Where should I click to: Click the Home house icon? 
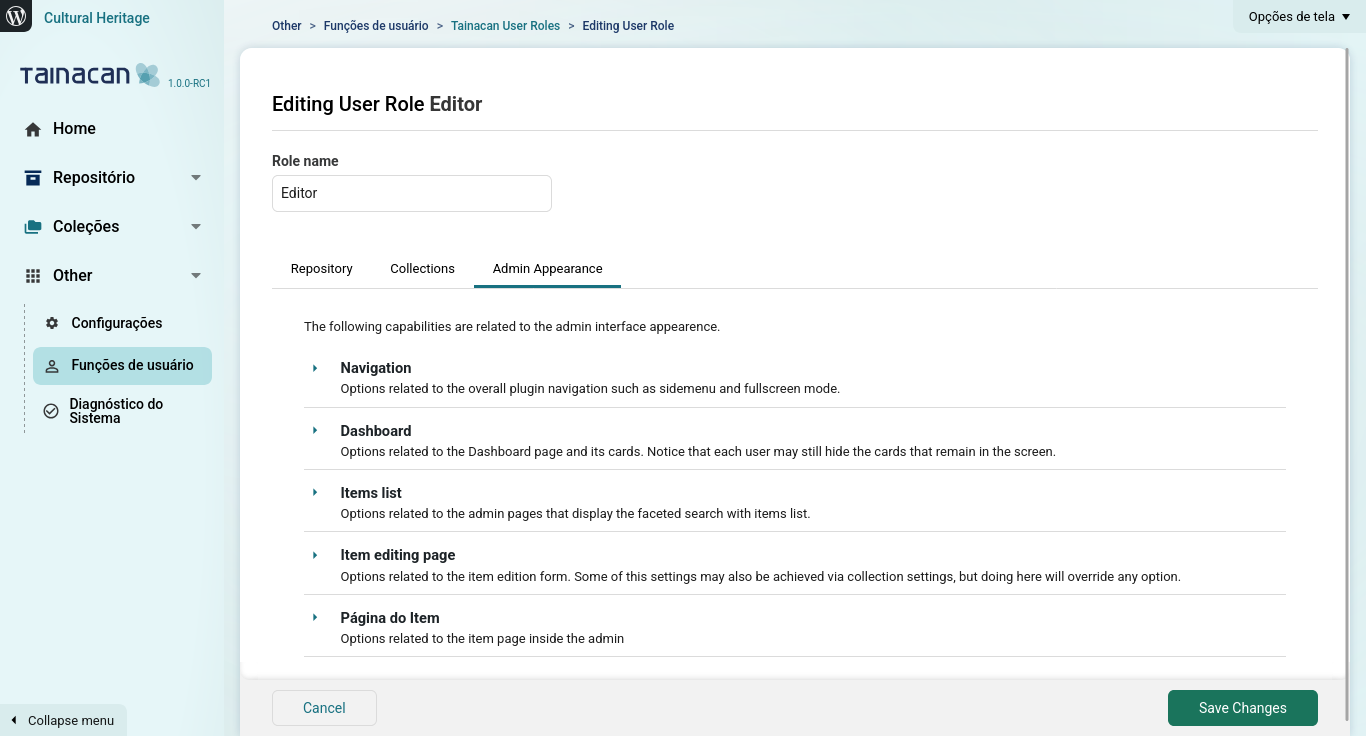click(33, 129)
